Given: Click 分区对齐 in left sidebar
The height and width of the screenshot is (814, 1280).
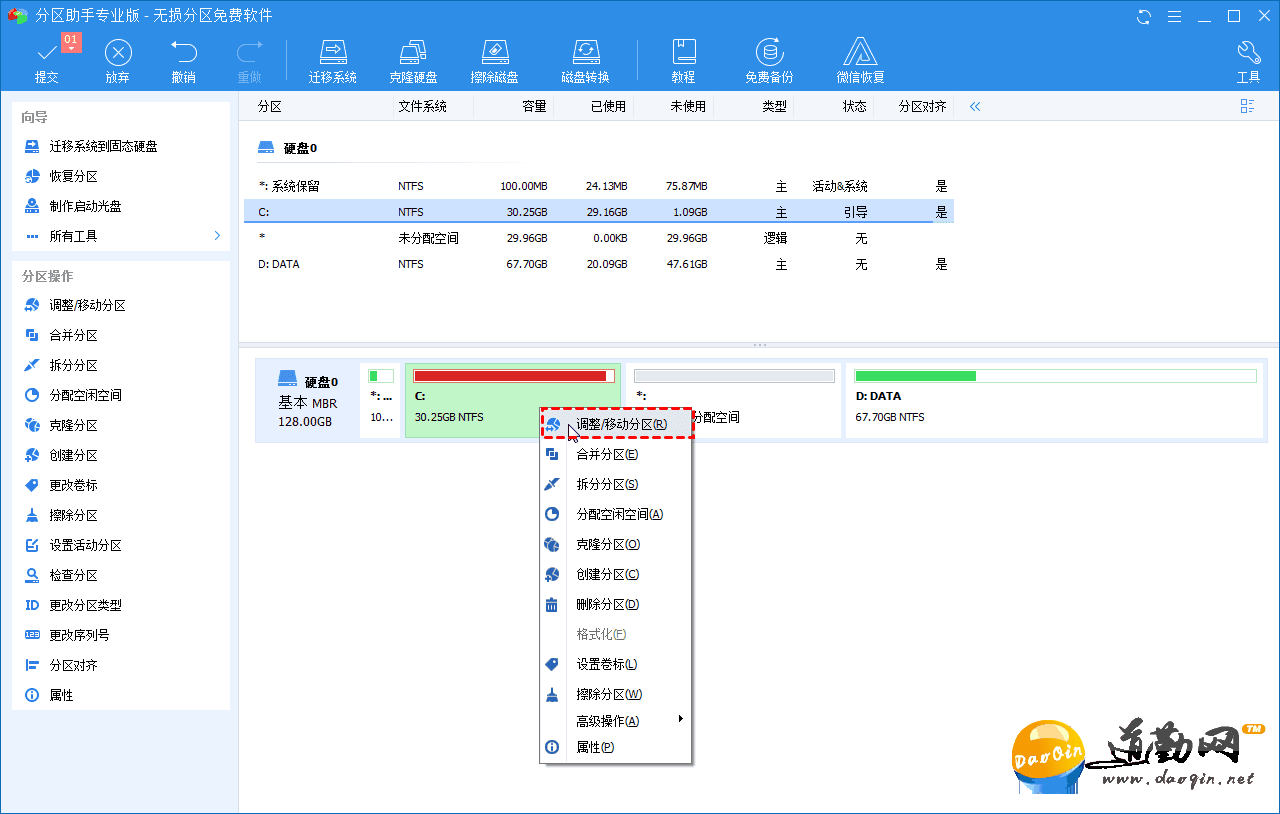Looking at the screenshot, I should point(61,665).
